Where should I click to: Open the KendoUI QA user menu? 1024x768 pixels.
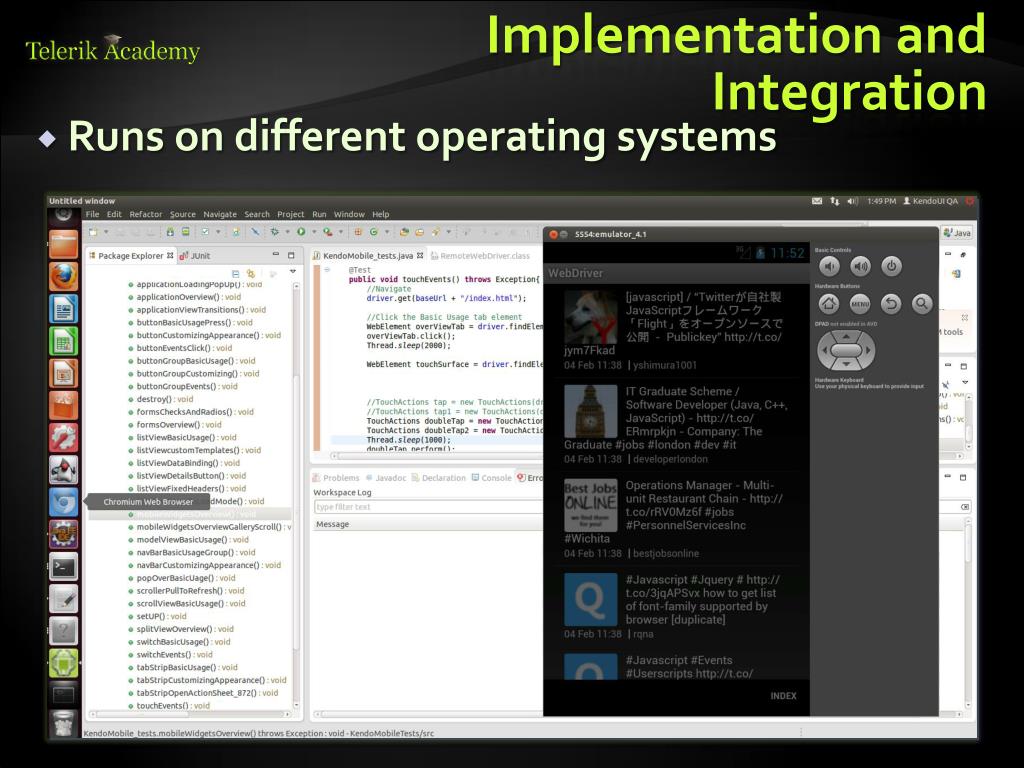(930, 201)
